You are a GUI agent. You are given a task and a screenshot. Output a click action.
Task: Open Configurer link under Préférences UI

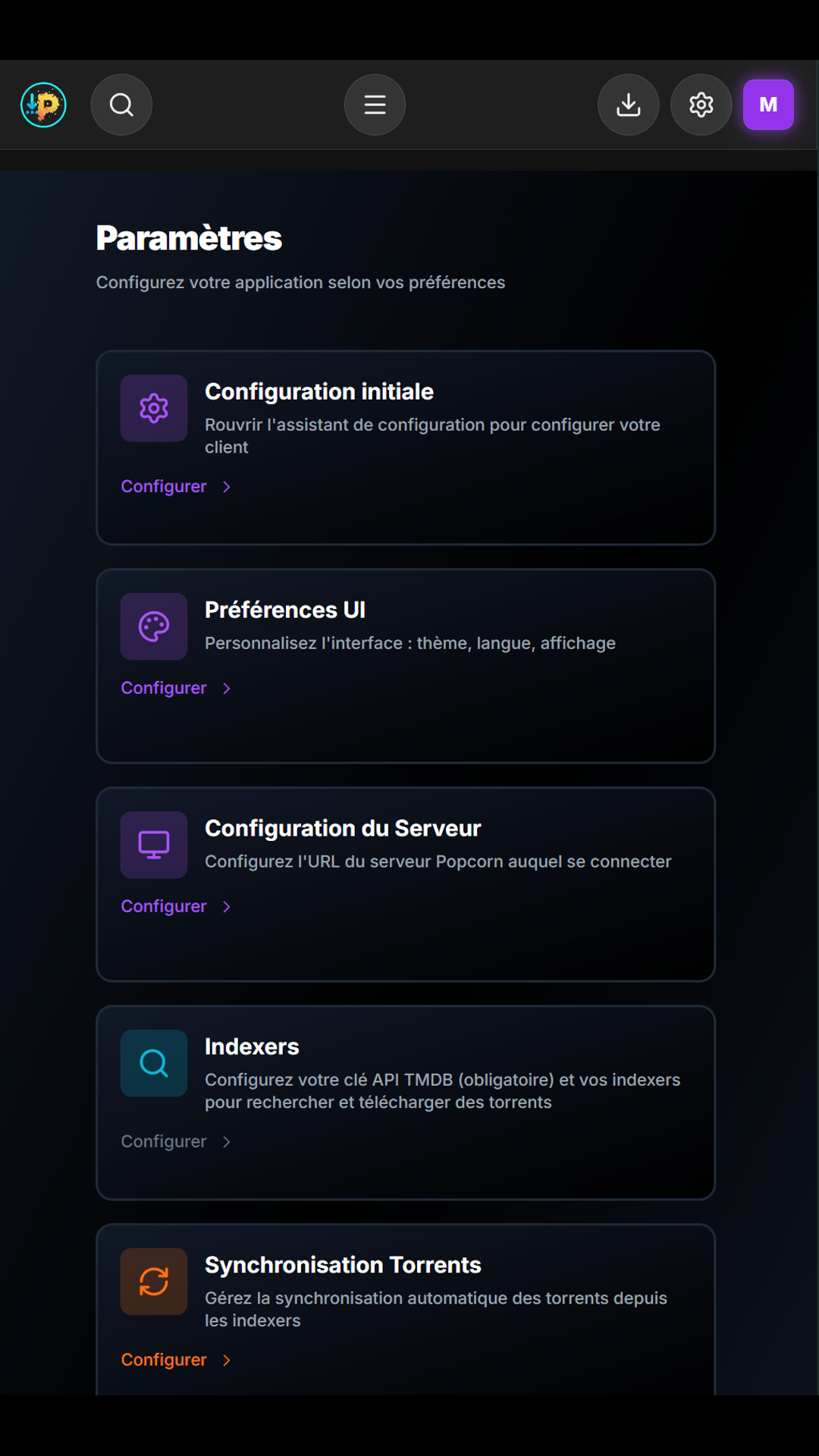pyautogui.click(x=164, y=688)
